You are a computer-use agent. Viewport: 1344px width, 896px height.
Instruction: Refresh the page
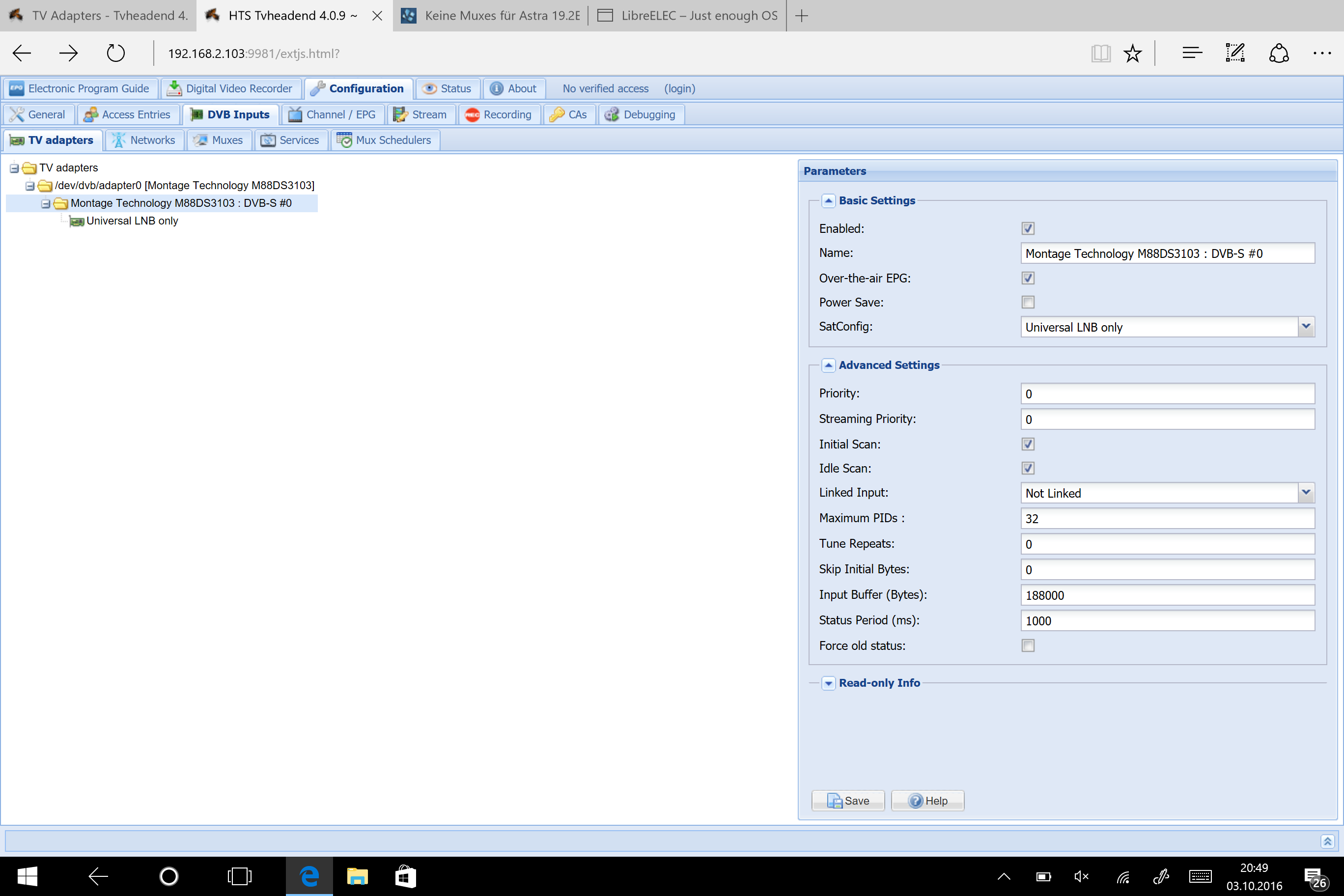tap(116, 53)
